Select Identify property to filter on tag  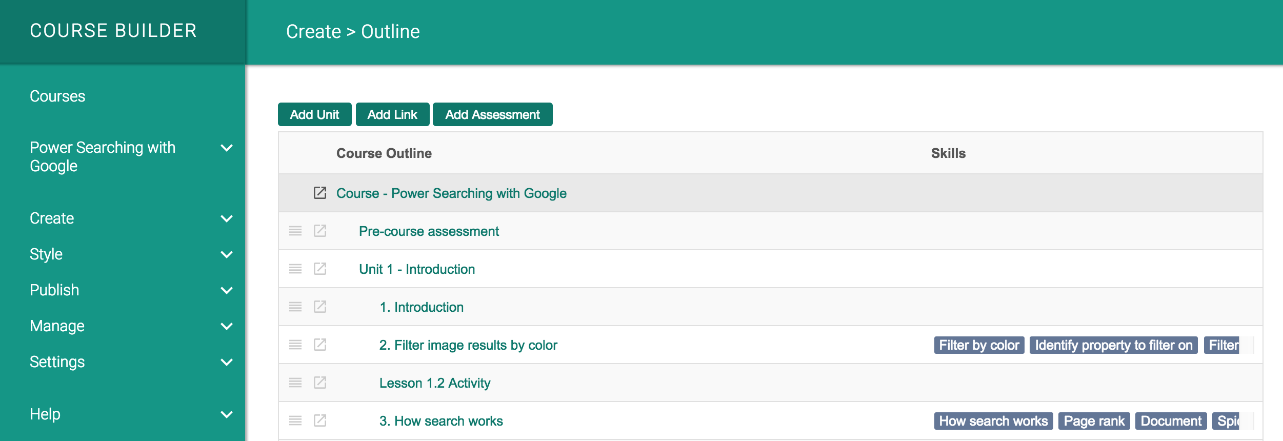coord(1114,345)
